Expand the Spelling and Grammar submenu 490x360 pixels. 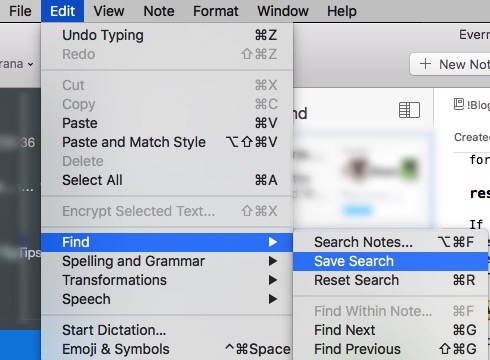[273, 261]
